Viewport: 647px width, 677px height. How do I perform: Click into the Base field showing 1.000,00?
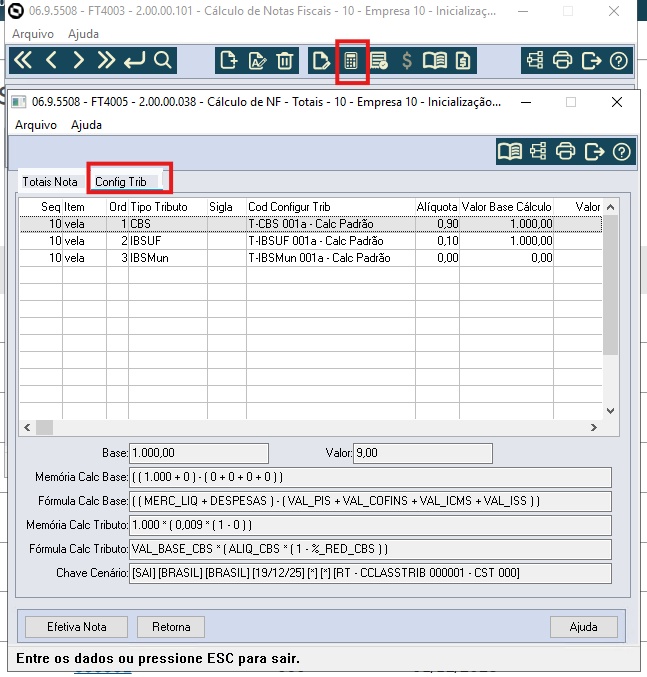[x=199, y=453]
